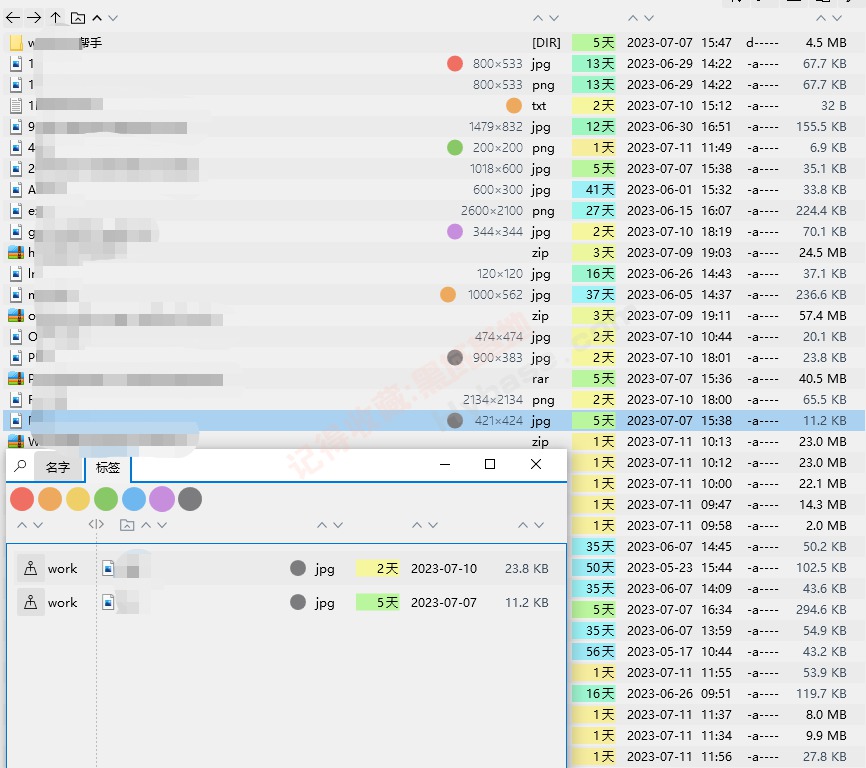Viewport: 866px width, 768px height.
Task: Click work icon for the 11.2 KB result
Action: click(x=31, y=602)
